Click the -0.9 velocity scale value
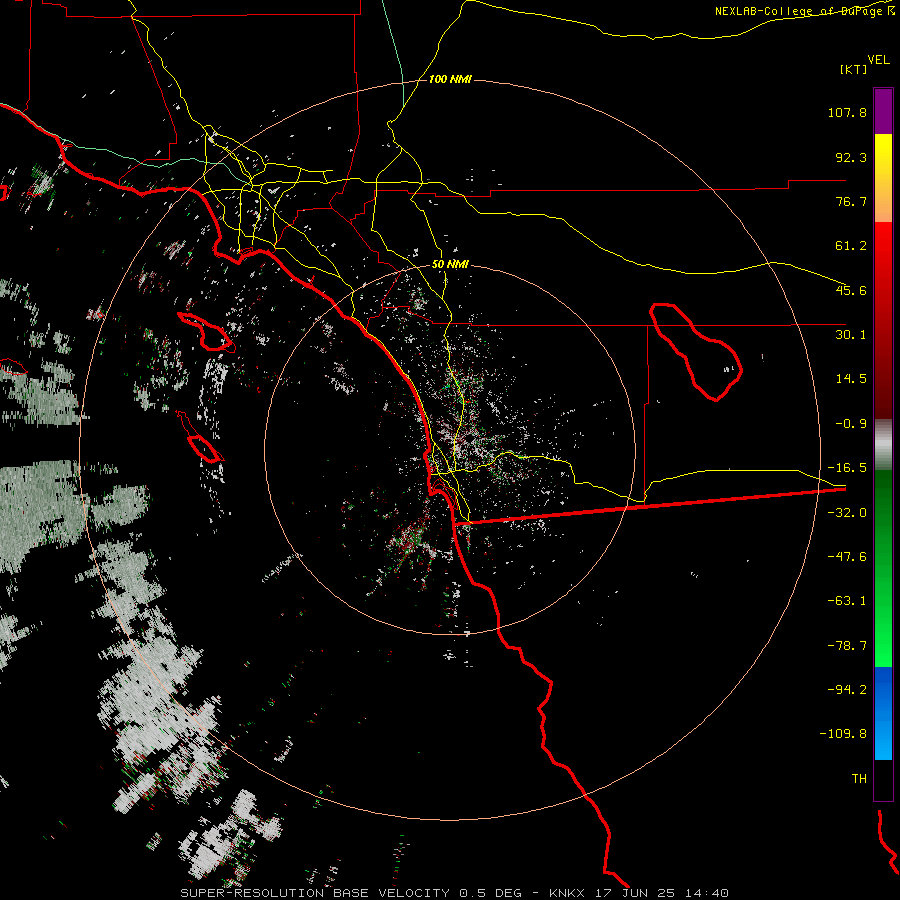Screen dimensions: 900x900 (851, 424)
